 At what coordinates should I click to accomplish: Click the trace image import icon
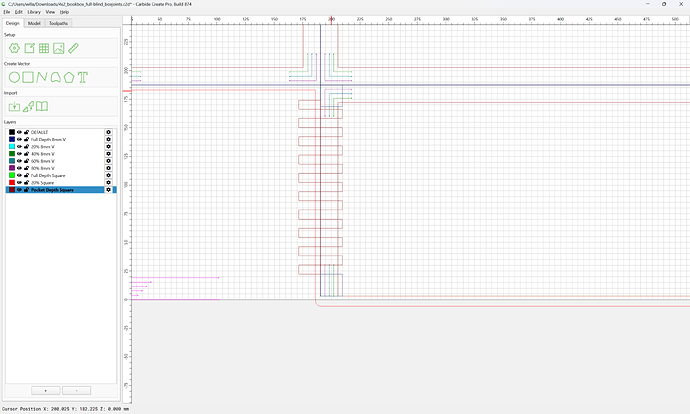pyautogui.click(x=28, y=106)
